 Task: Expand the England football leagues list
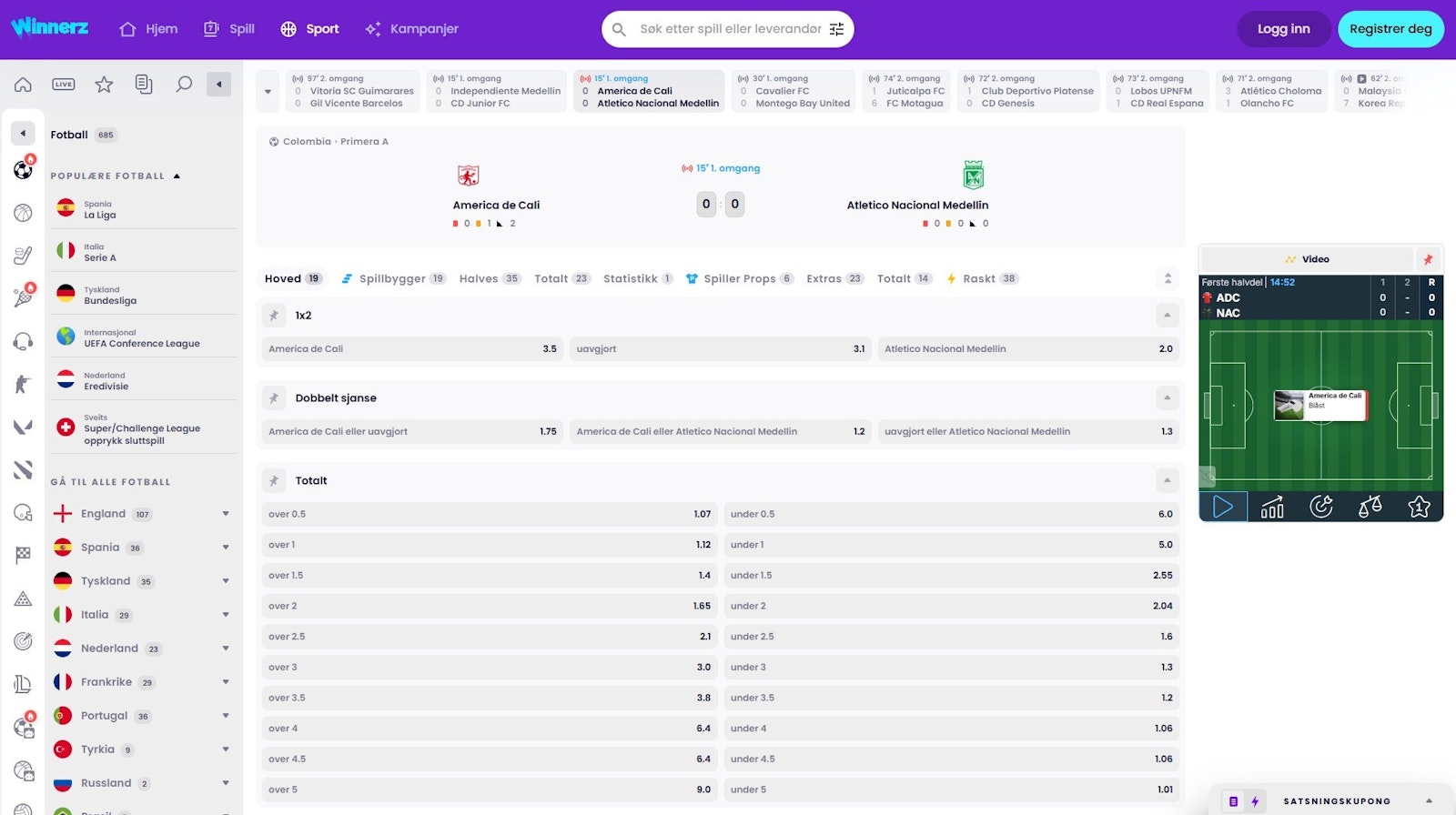(x=226, y=514)
